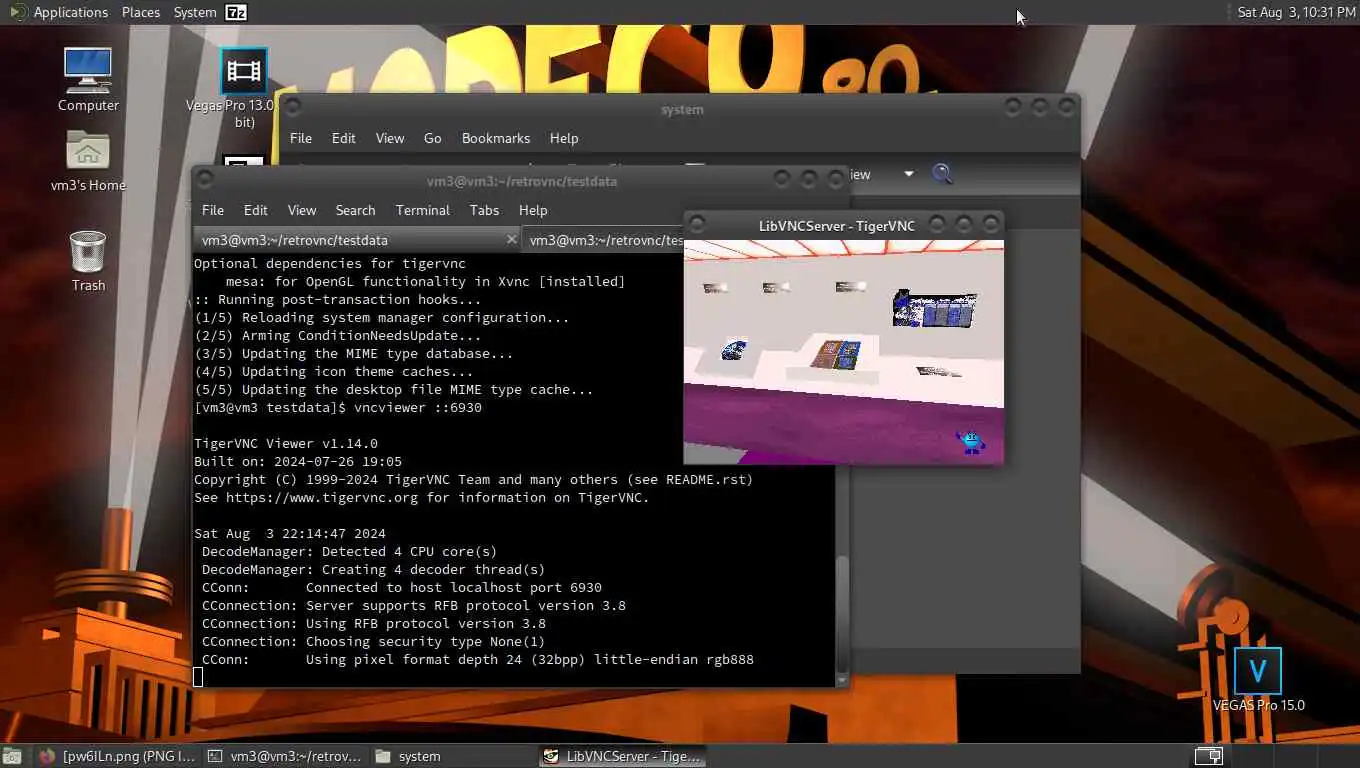Click the date and time clock
1360x768 pixels.
click(1296, 12)
